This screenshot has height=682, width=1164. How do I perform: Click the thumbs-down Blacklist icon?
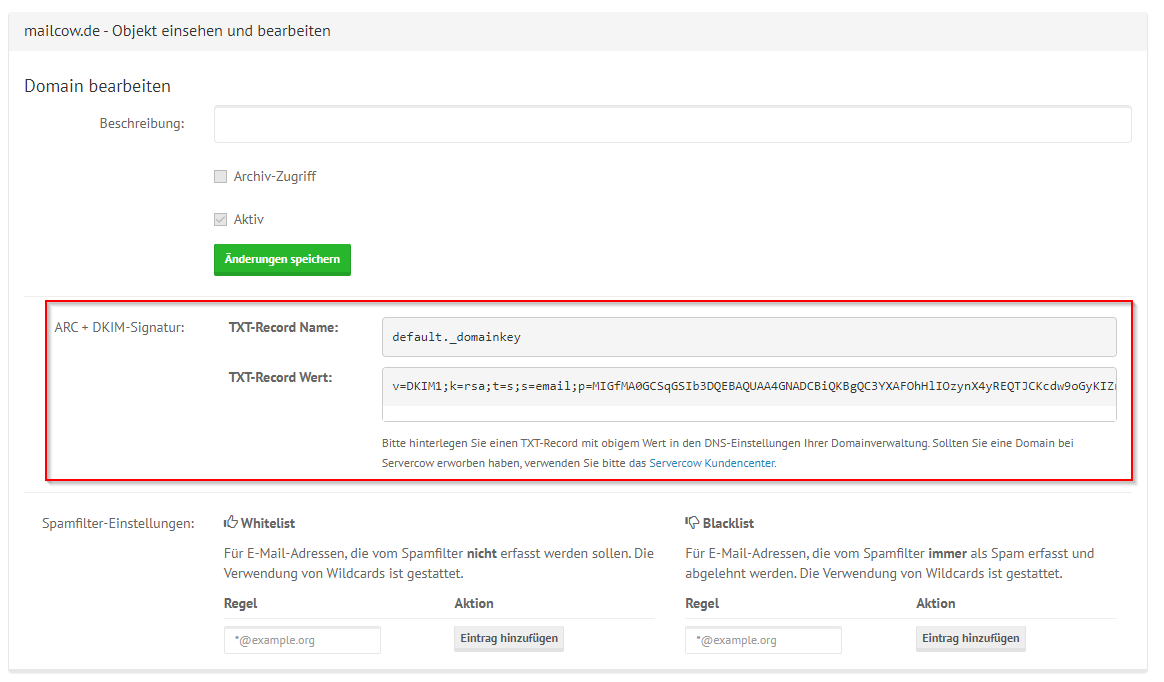(691, 521)
